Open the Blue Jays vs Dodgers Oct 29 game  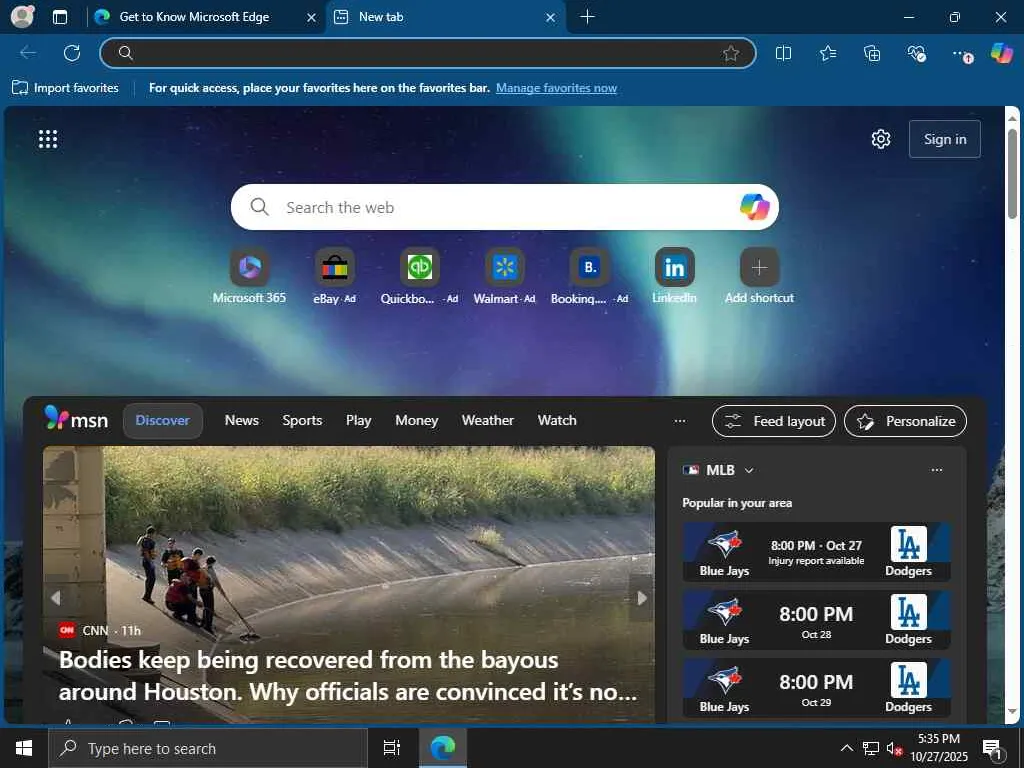point(816,688)
